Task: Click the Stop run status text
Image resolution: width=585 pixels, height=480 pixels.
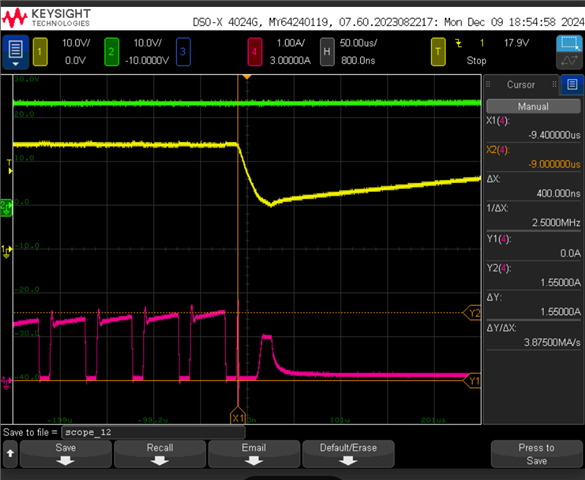Action: 476,60
